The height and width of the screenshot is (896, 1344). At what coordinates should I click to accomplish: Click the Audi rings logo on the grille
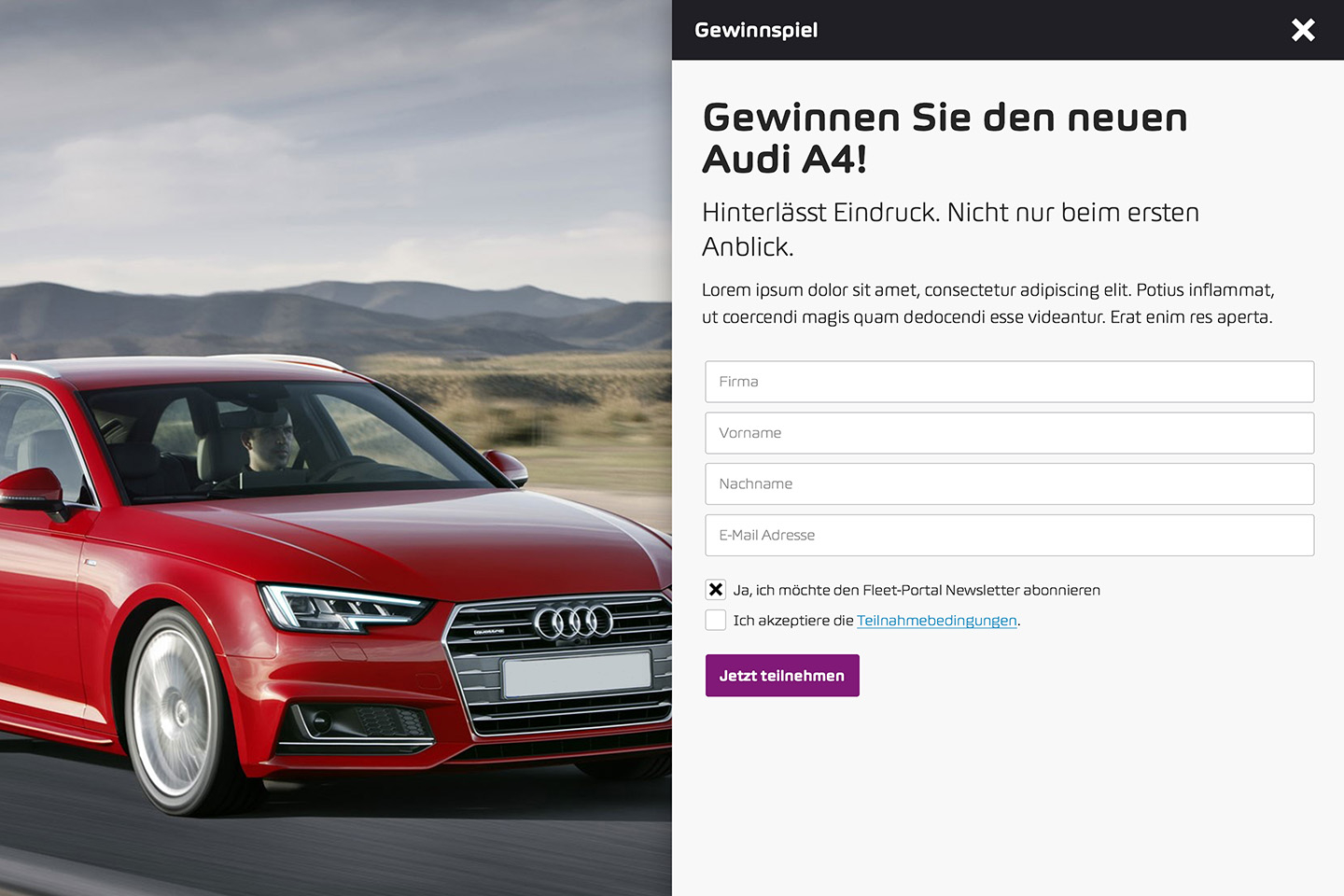pos(573,622)
